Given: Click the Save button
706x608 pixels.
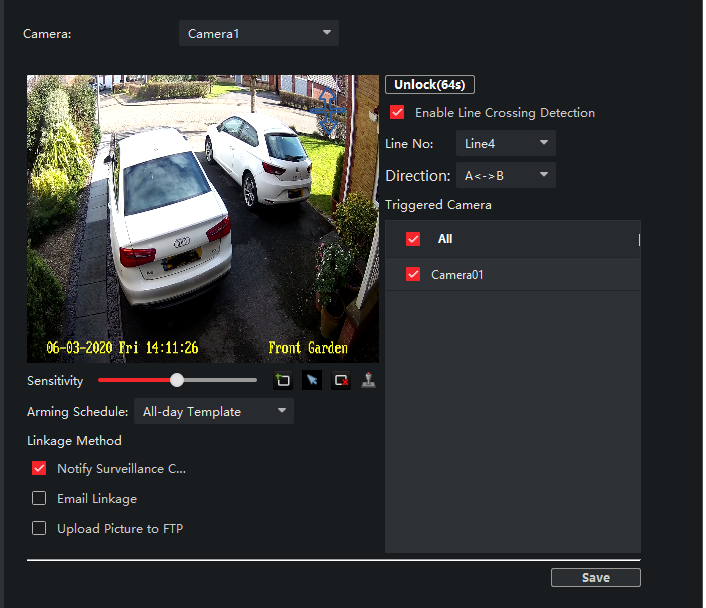Looking at the screenshot, I should (595, 577).
